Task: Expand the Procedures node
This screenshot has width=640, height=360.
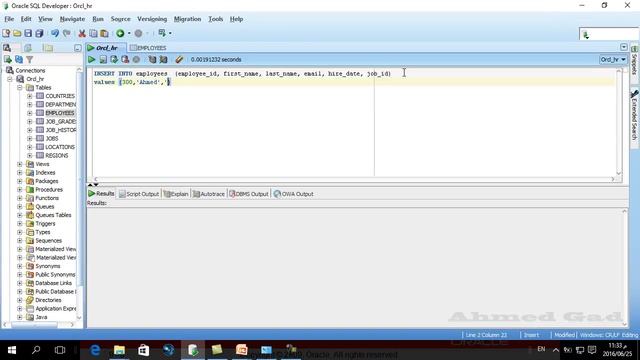Action: (20, 190)
